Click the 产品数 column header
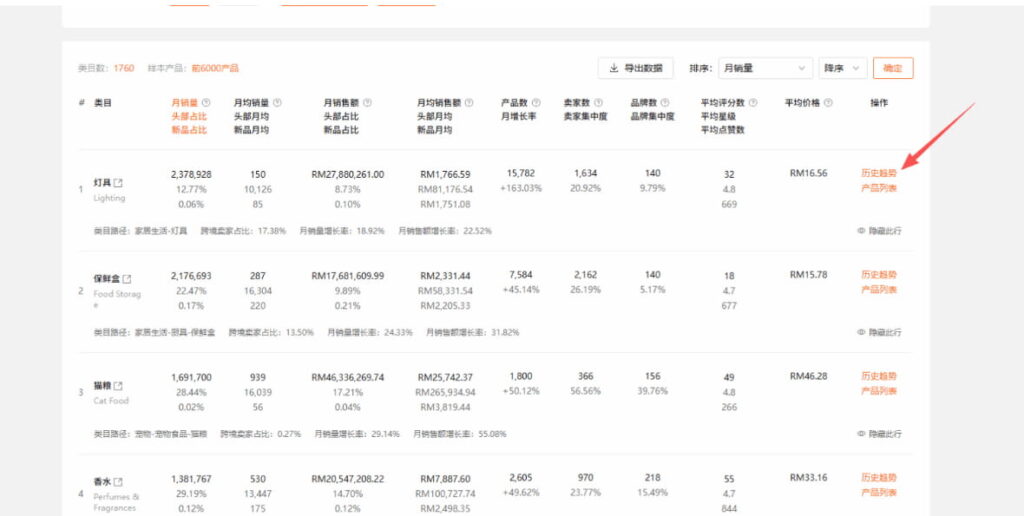 pos(515,103)
